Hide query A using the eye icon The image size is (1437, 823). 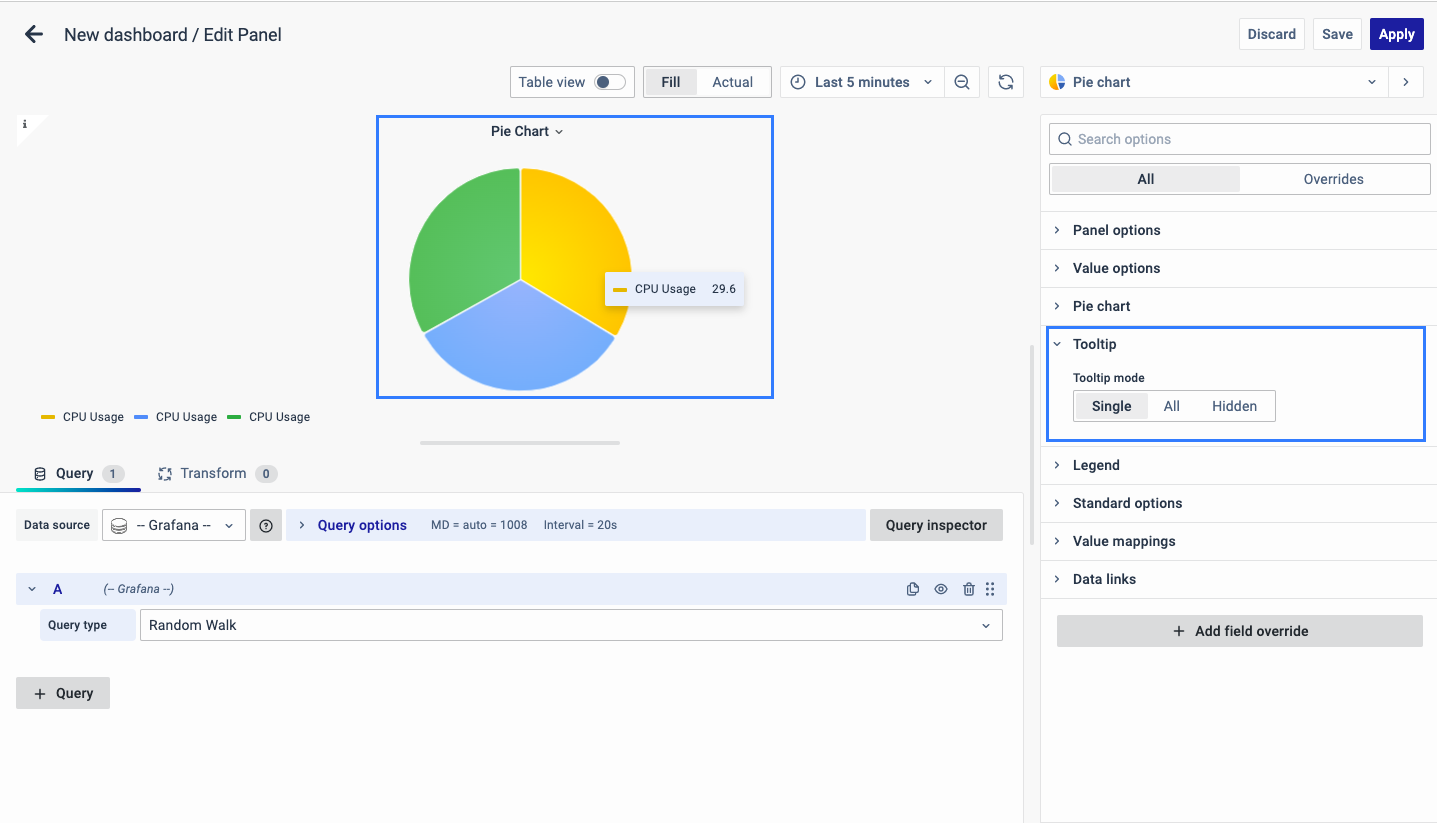[940, 589]
